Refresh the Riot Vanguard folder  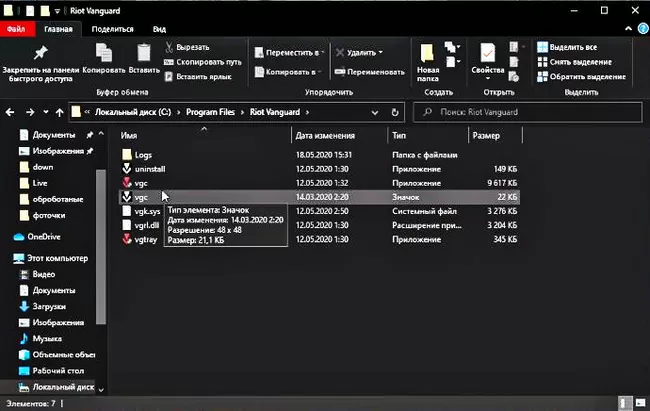pos(395,112)
